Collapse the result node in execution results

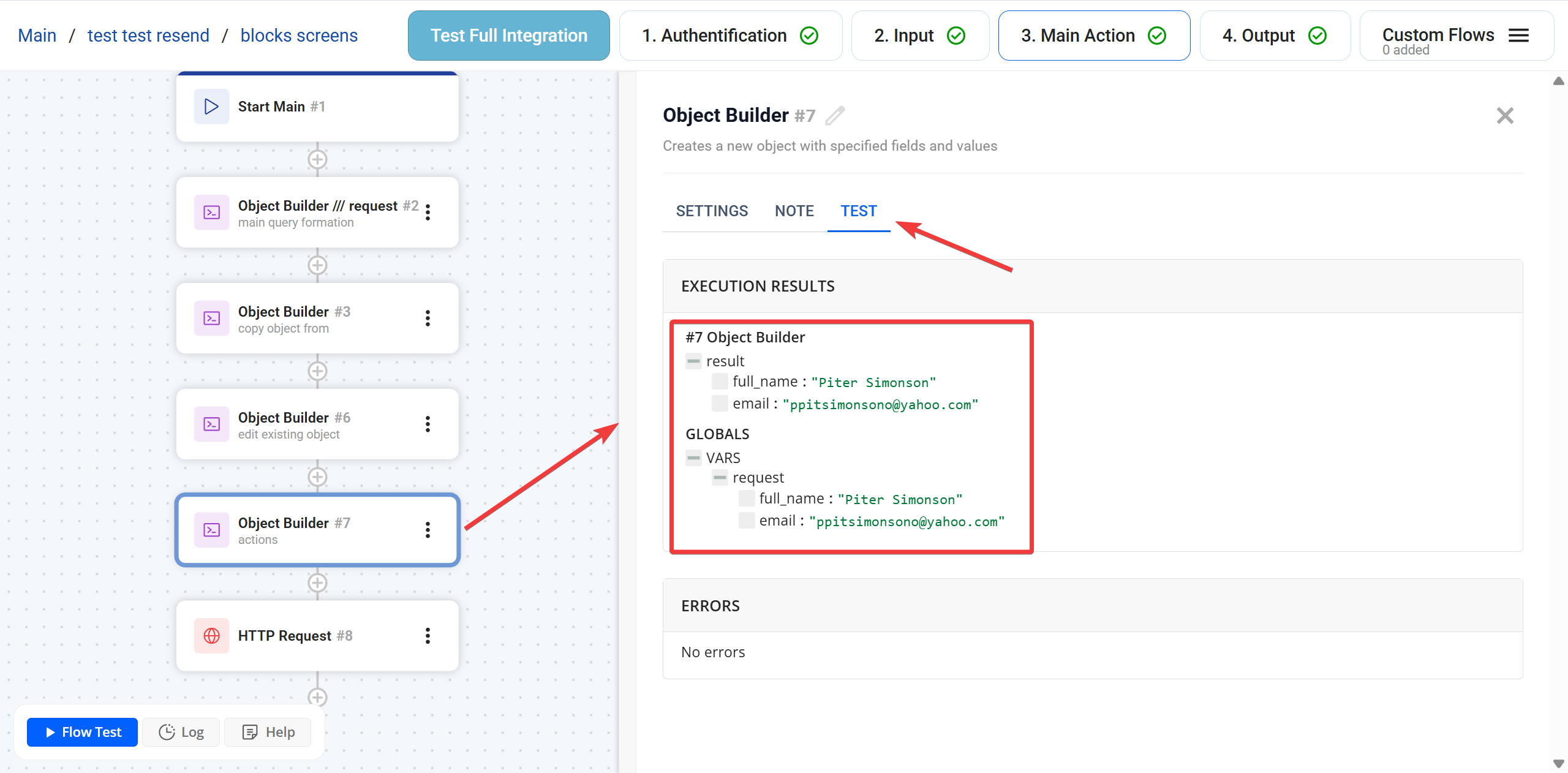(693, 361)
